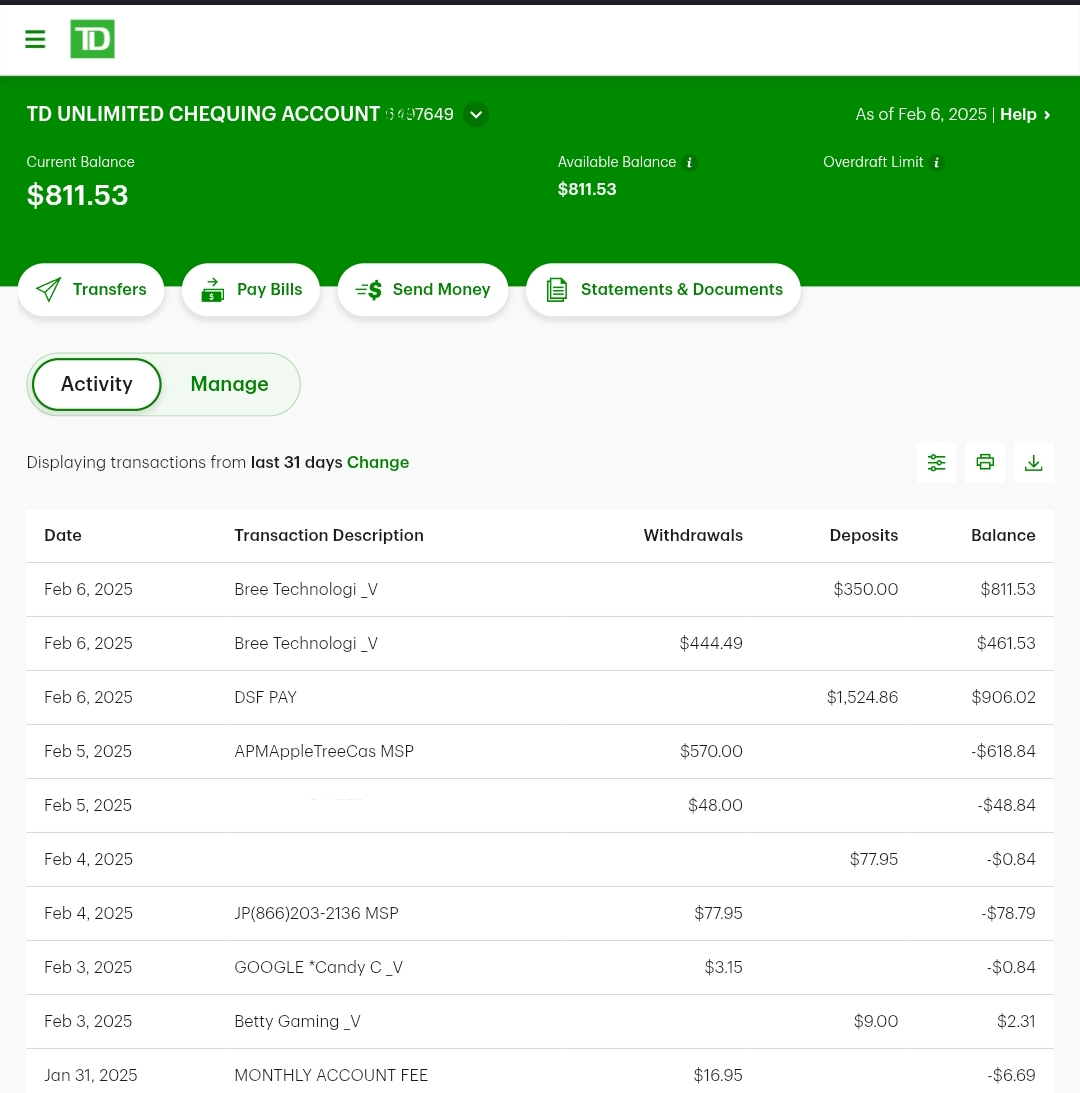Open the hamburger navigation menu

tap(35, 39)
